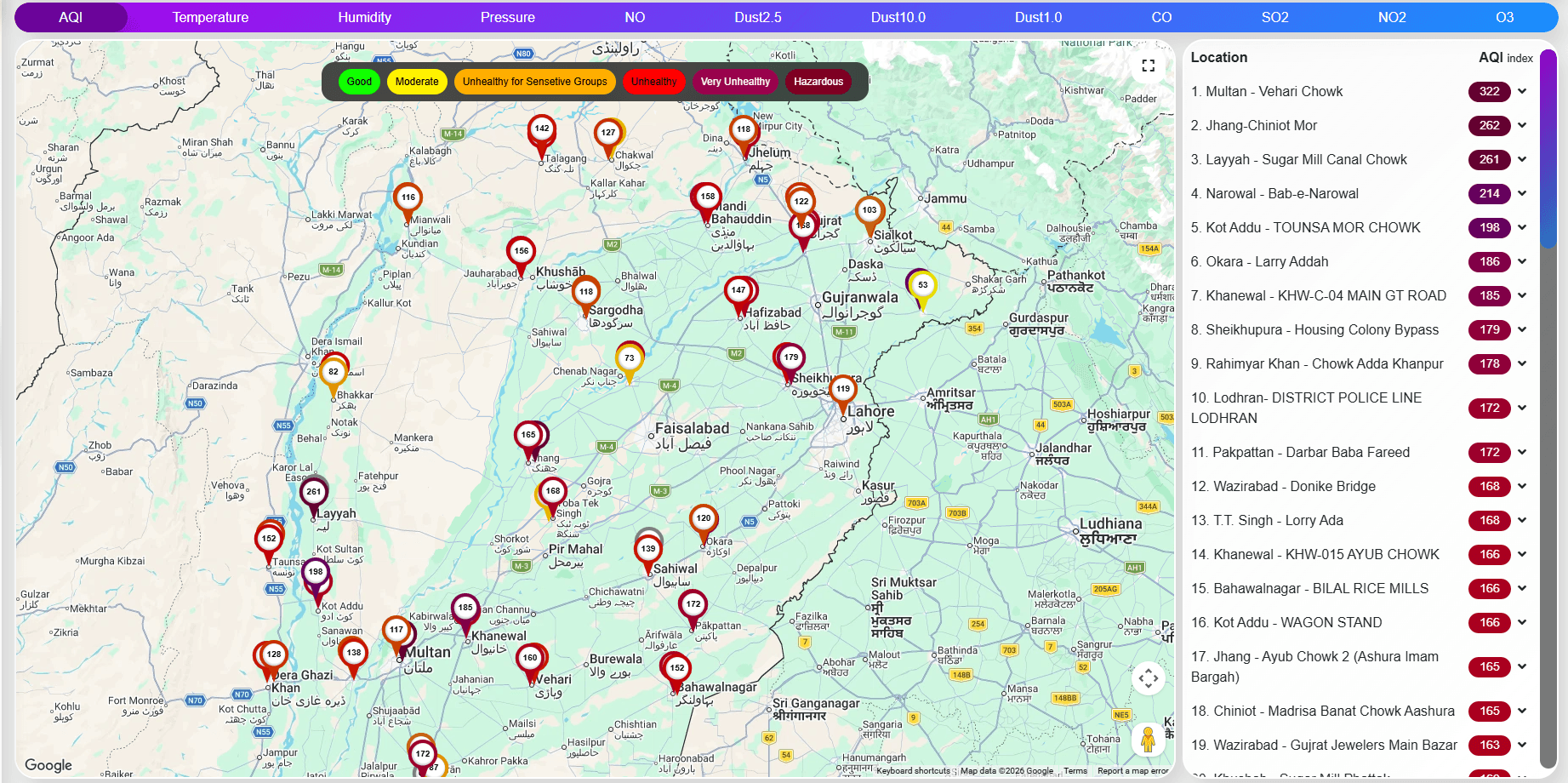Click the 116 marker near Mianwali
The height and width of the screenshot is (783, 1568).
tap(408, 204)
